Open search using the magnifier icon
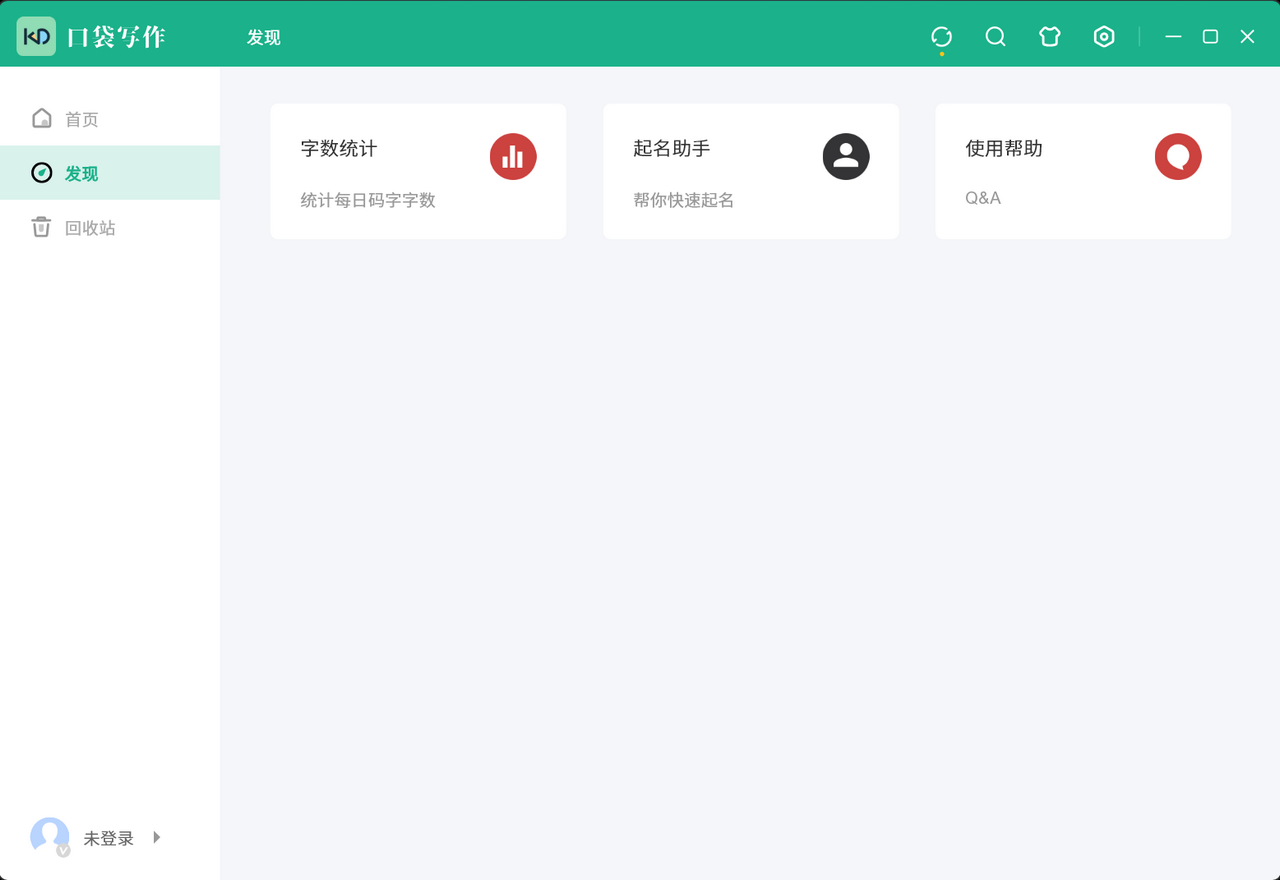The width and height of the screenshot is (1280, 880). tap(995, 36)
